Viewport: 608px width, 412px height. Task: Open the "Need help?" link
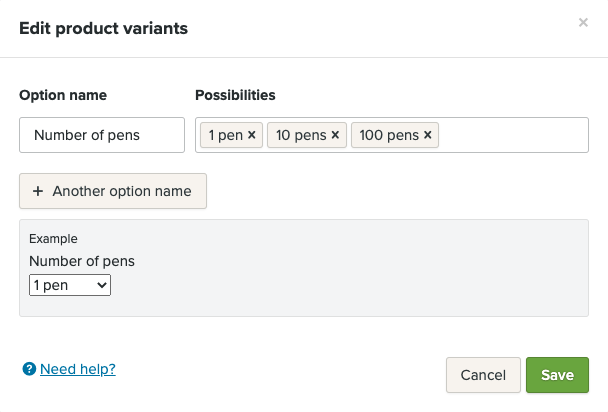(78, 370)
